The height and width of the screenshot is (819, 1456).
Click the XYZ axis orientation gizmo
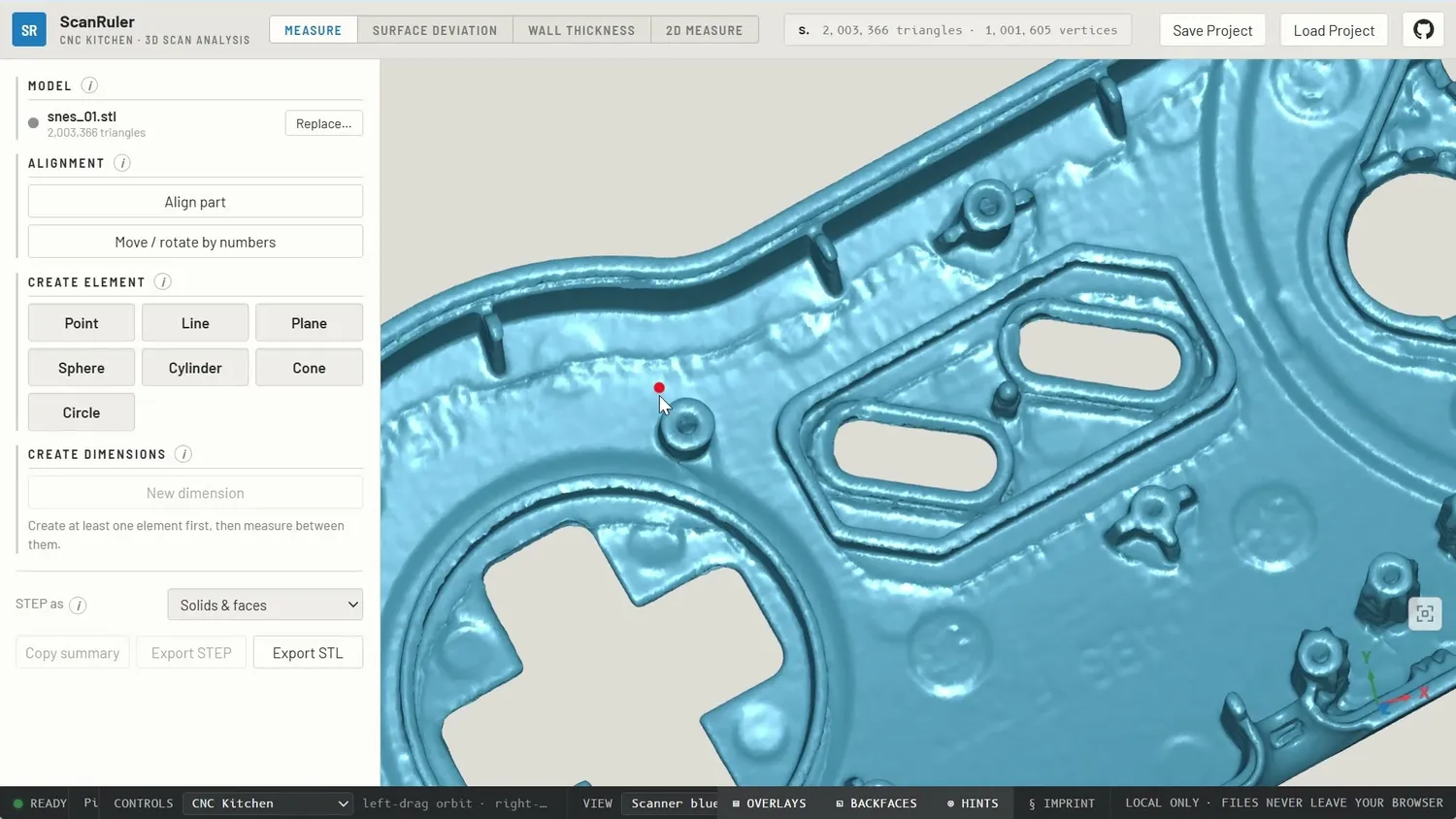[1393, 685]
